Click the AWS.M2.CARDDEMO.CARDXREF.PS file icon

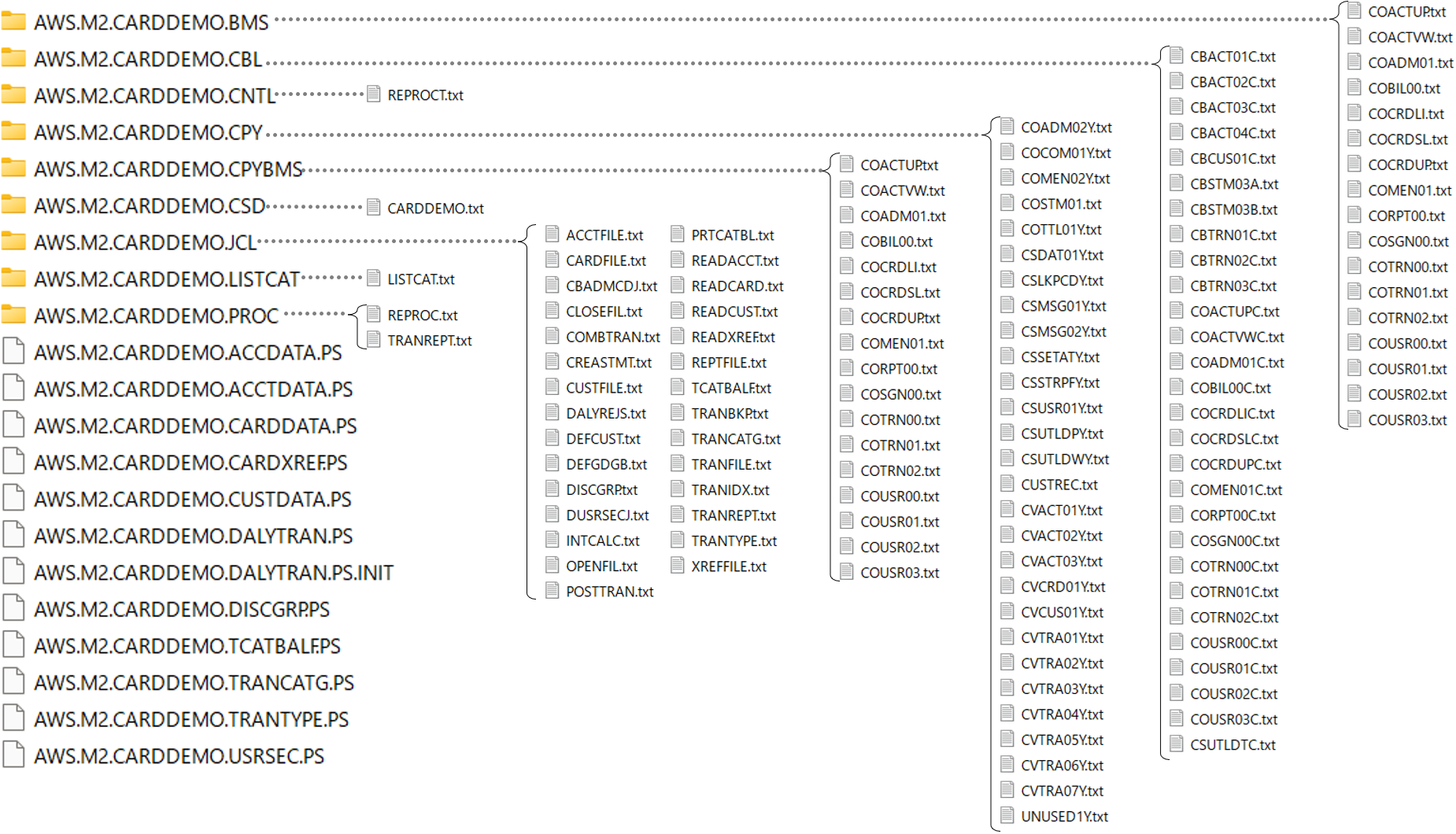pos(13,461)
